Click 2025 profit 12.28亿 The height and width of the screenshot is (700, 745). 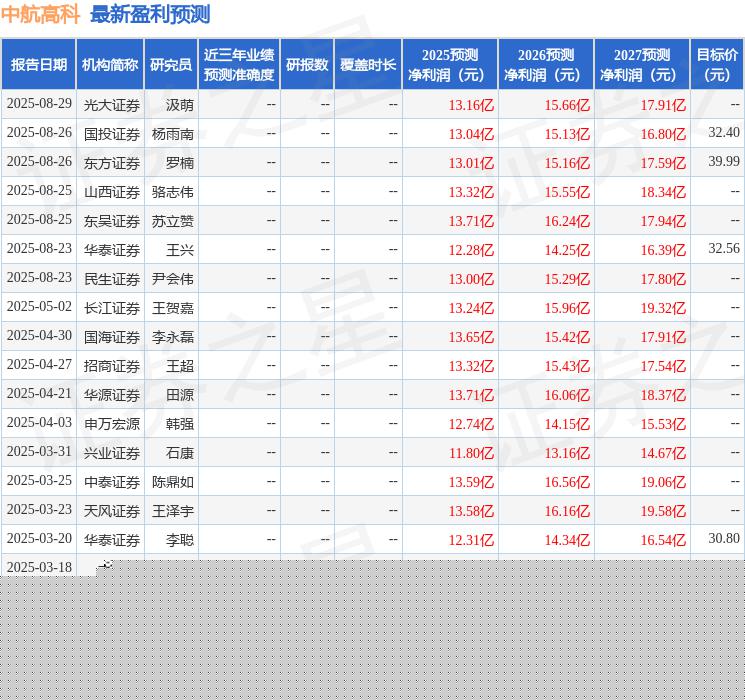pos(471,250)
